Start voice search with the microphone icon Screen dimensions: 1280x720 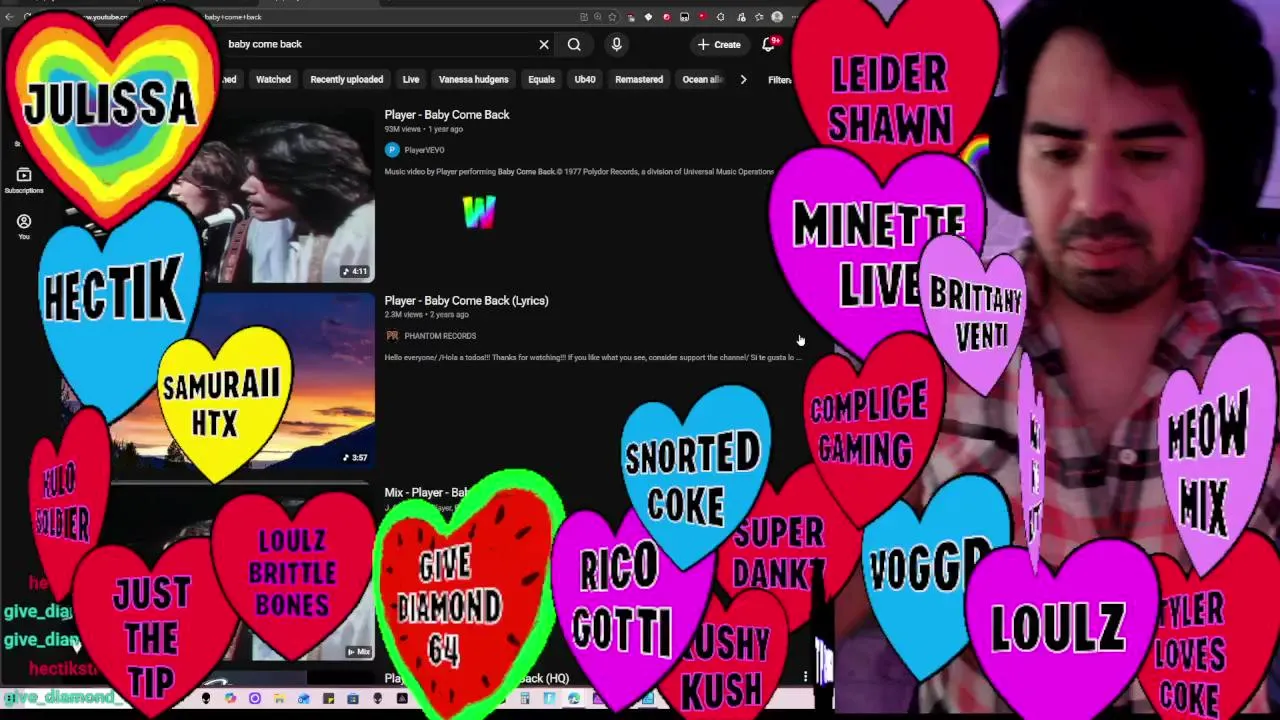616,44
